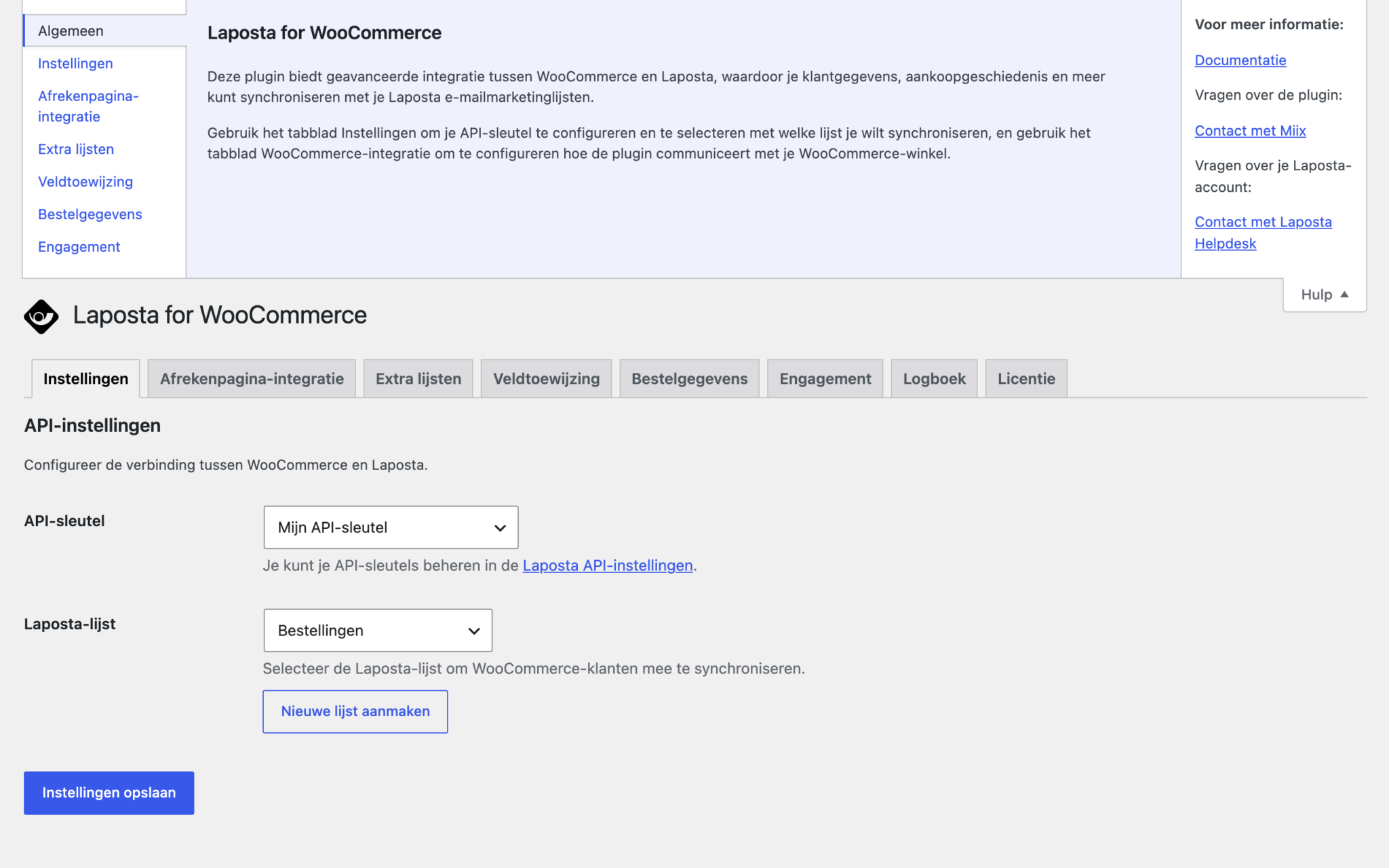Click 'Voor meer informatie:' heading text
Image resolution: width=1389 pixels, height=868 pixels.
(1269, 24)
